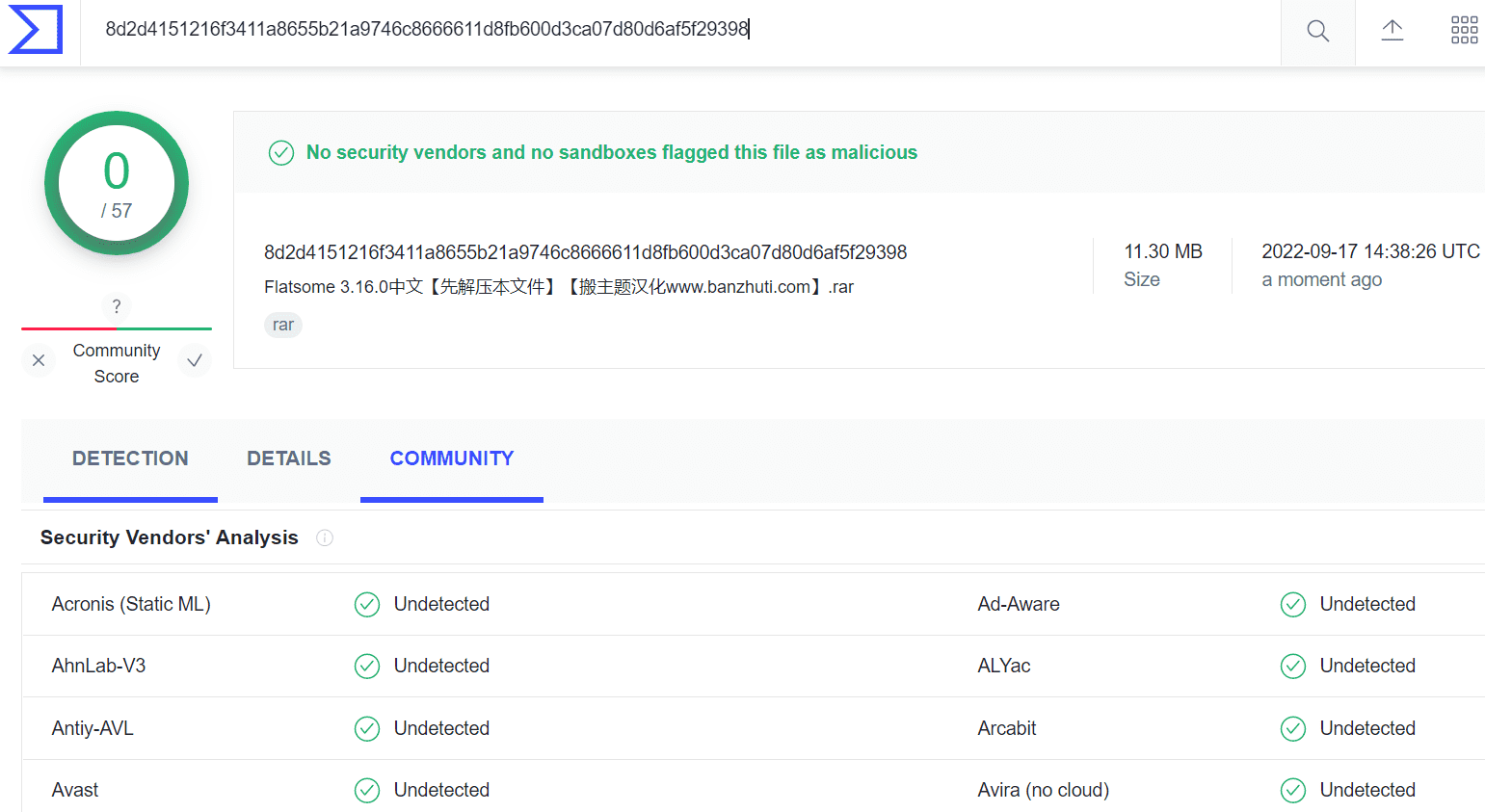Click the Arcabit vendor name
Image resolution: width=1485 pixels, height=812 pixels.
pos(1007,728)
